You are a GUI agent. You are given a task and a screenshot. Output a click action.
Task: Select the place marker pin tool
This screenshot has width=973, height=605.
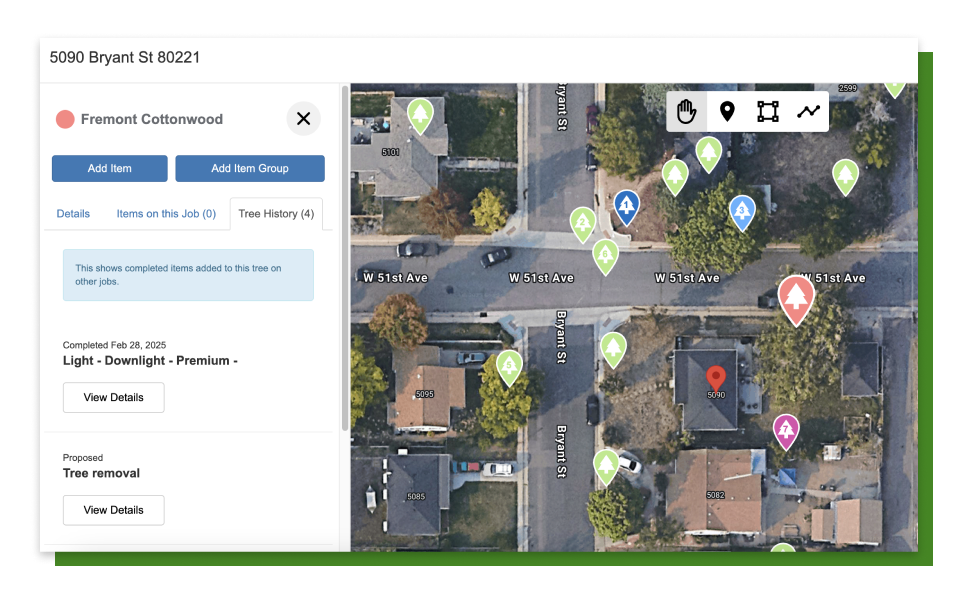click(727, 112)
